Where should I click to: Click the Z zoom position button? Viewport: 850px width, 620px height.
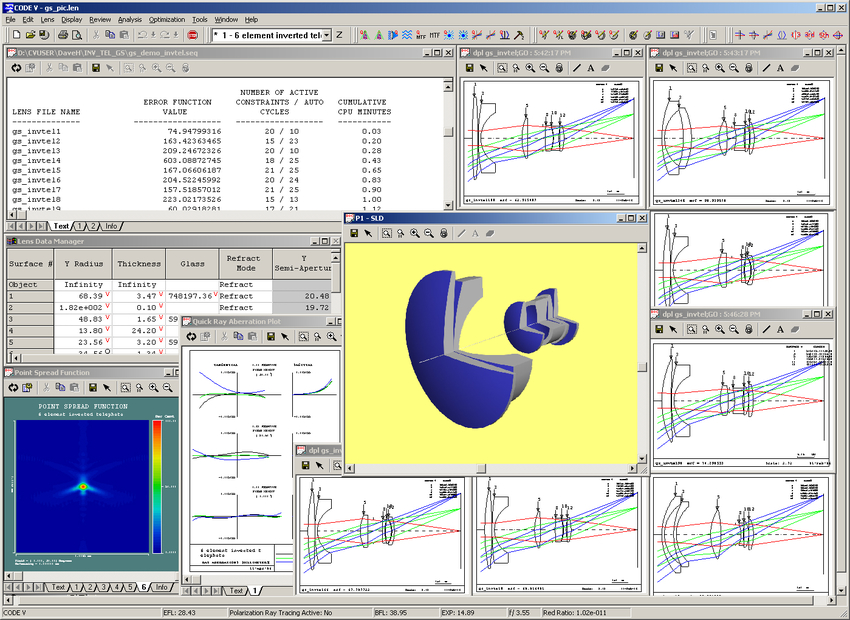(339, 35)
